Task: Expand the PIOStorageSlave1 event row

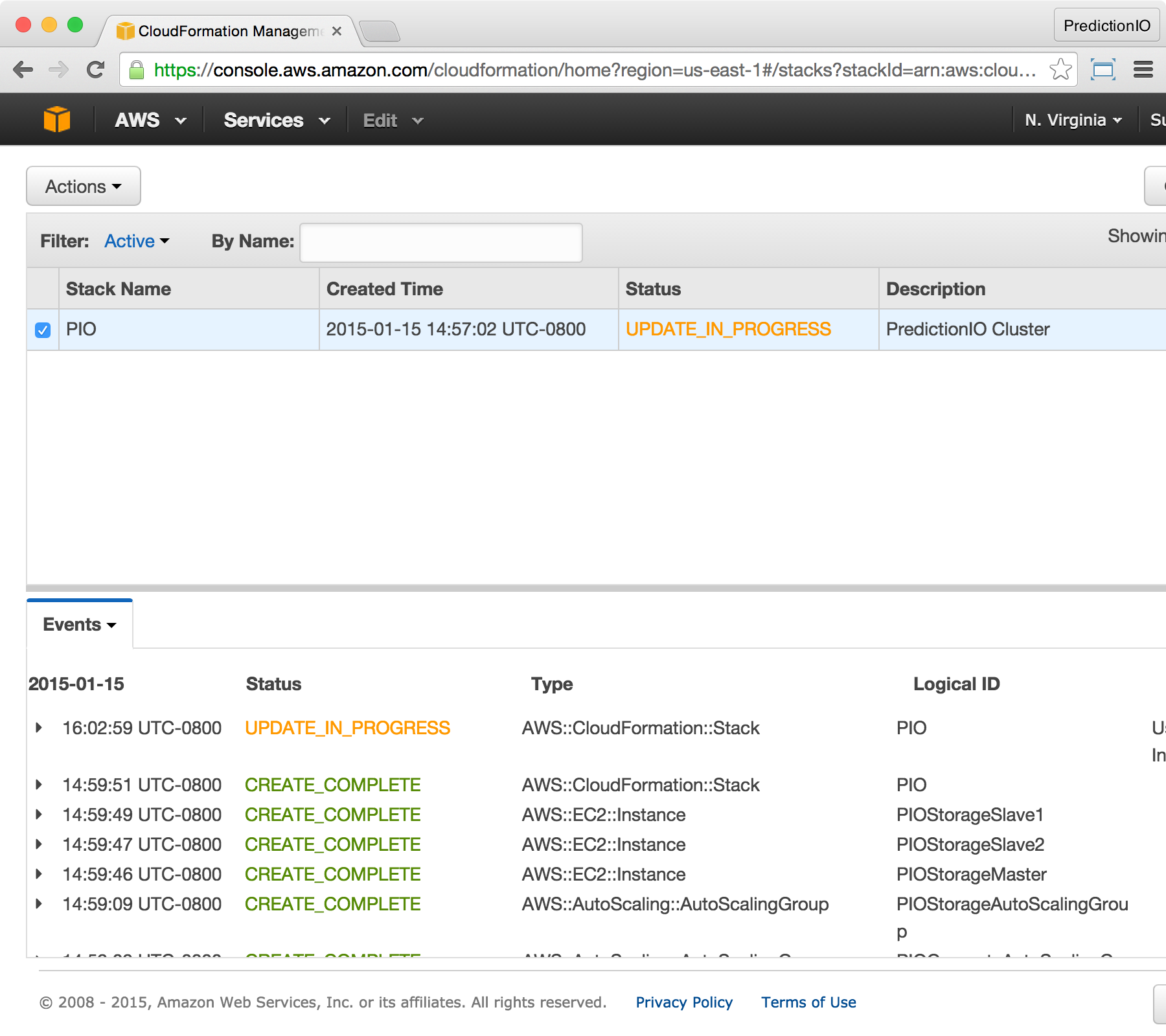Action: (x=39, y=815)
